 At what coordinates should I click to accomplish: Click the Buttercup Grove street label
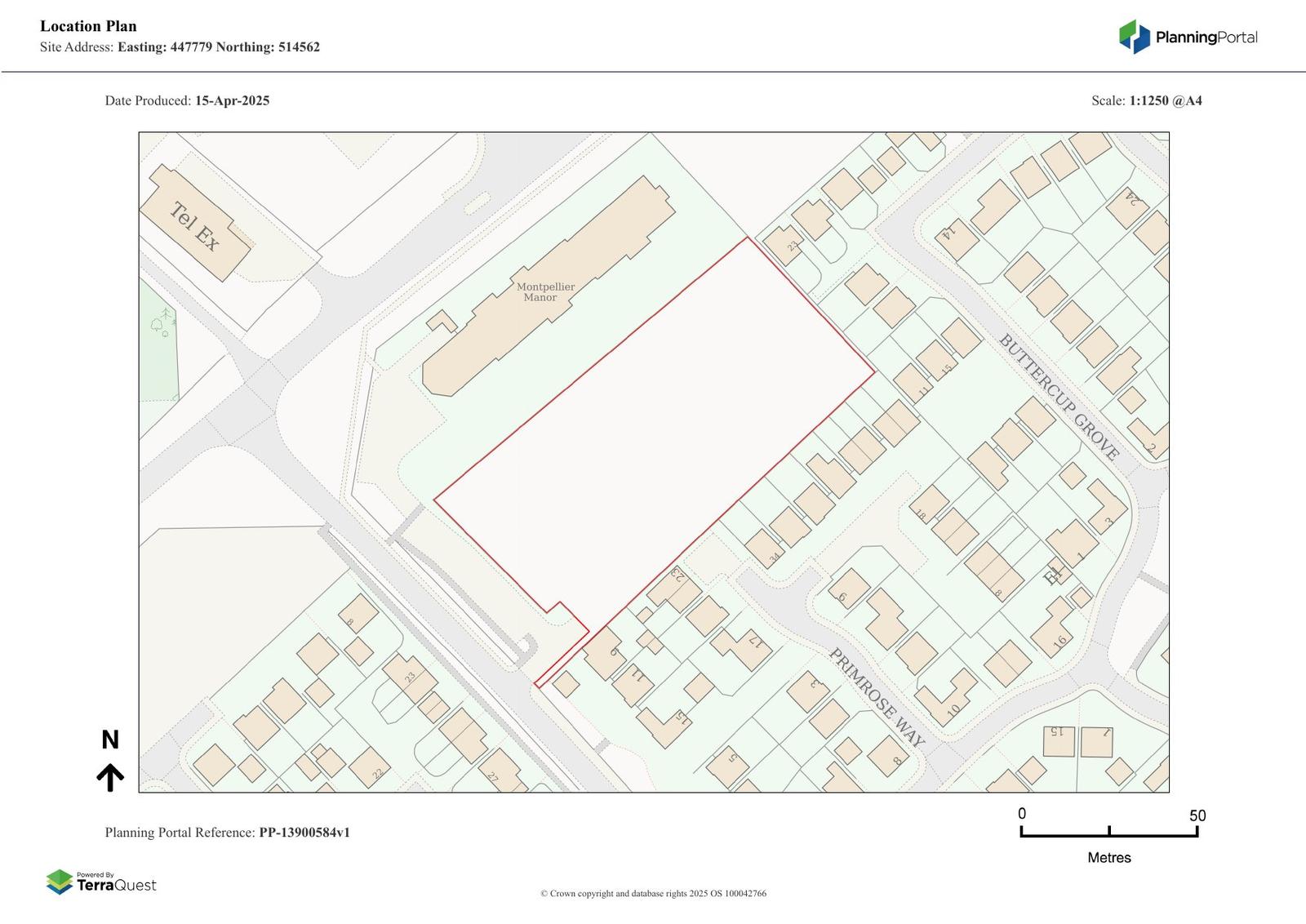tap(1059, 397)
